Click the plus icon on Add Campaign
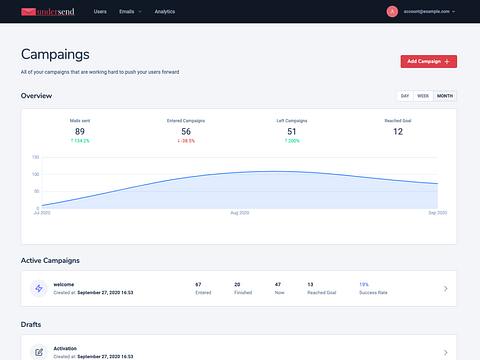This screenshot has height=360, width=480. 447,61
